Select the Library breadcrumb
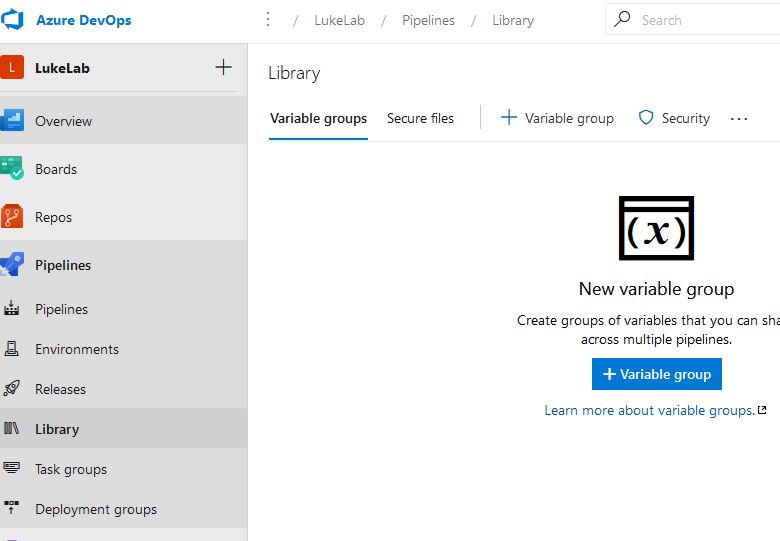Viewport: 780px width, 541px height. pos(513,20)
